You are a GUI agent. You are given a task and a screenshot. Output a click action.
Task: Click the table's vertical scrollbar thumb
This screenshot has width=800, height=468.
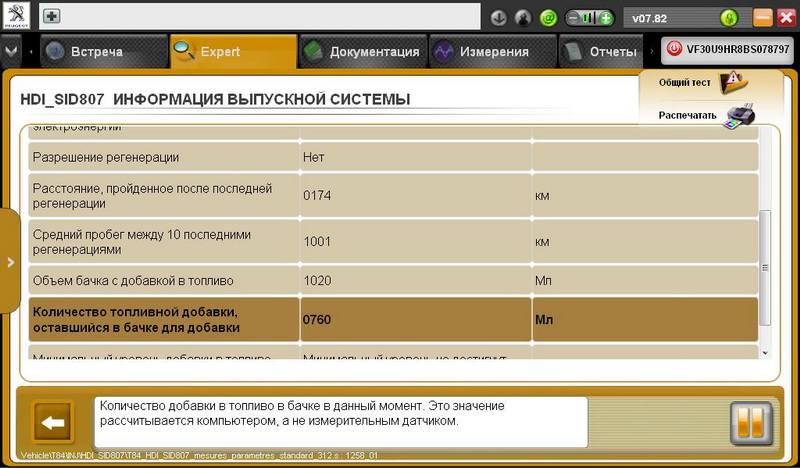click(765, 267)
